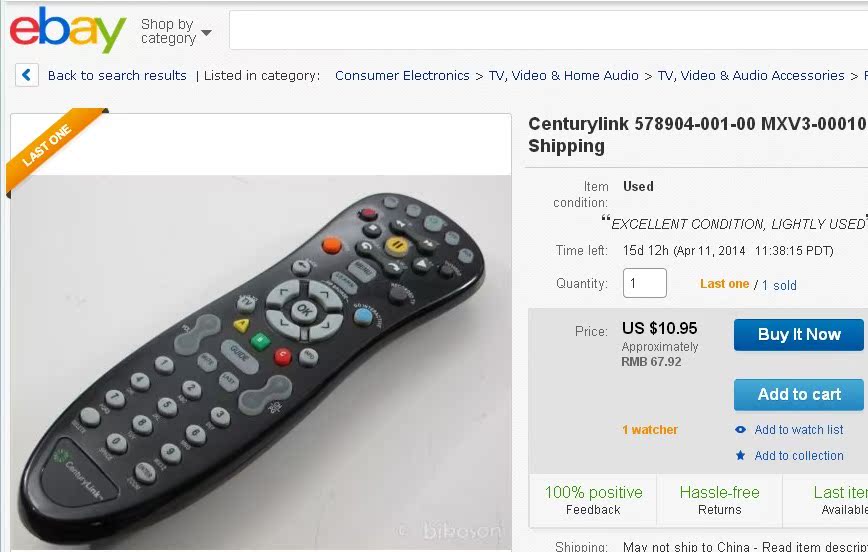The width and height of the screenshot is (868, 552).
Task: Click in the eBay search box
Action: coord(548,30)
